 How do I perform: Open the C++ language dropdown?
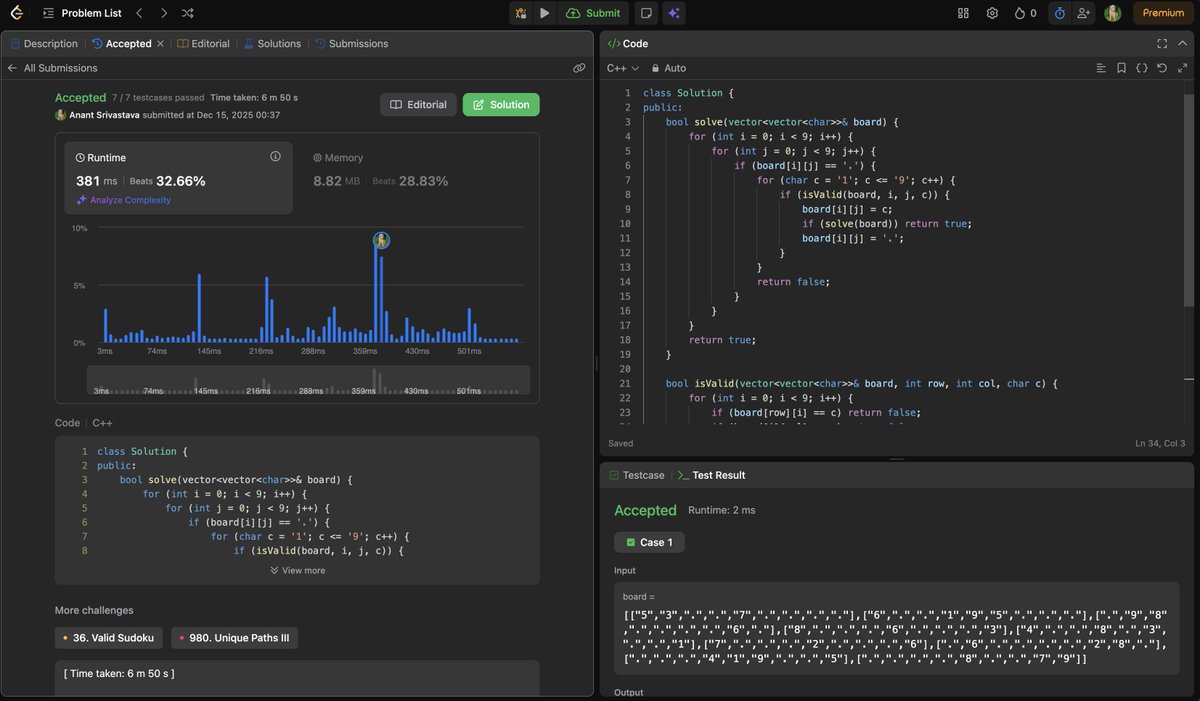[x=622, y=68]
